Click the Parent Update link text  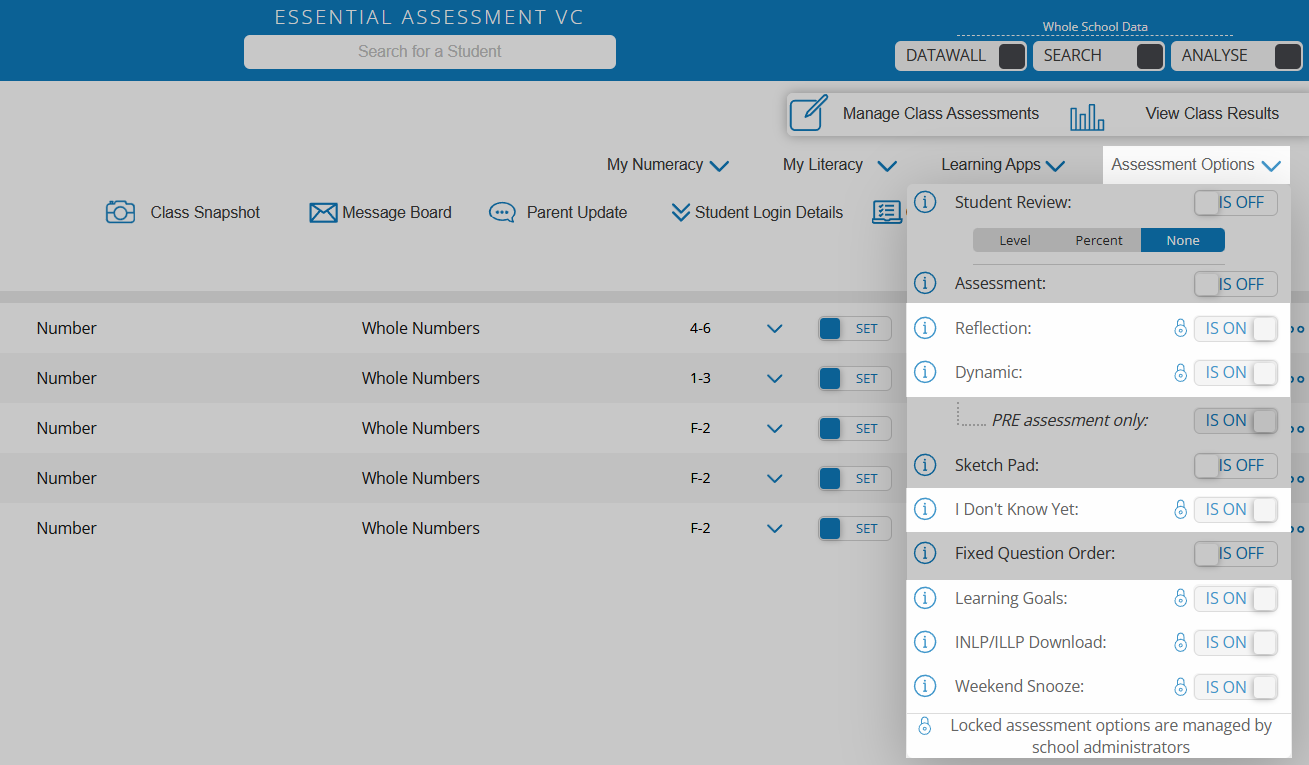pos(577,213)
